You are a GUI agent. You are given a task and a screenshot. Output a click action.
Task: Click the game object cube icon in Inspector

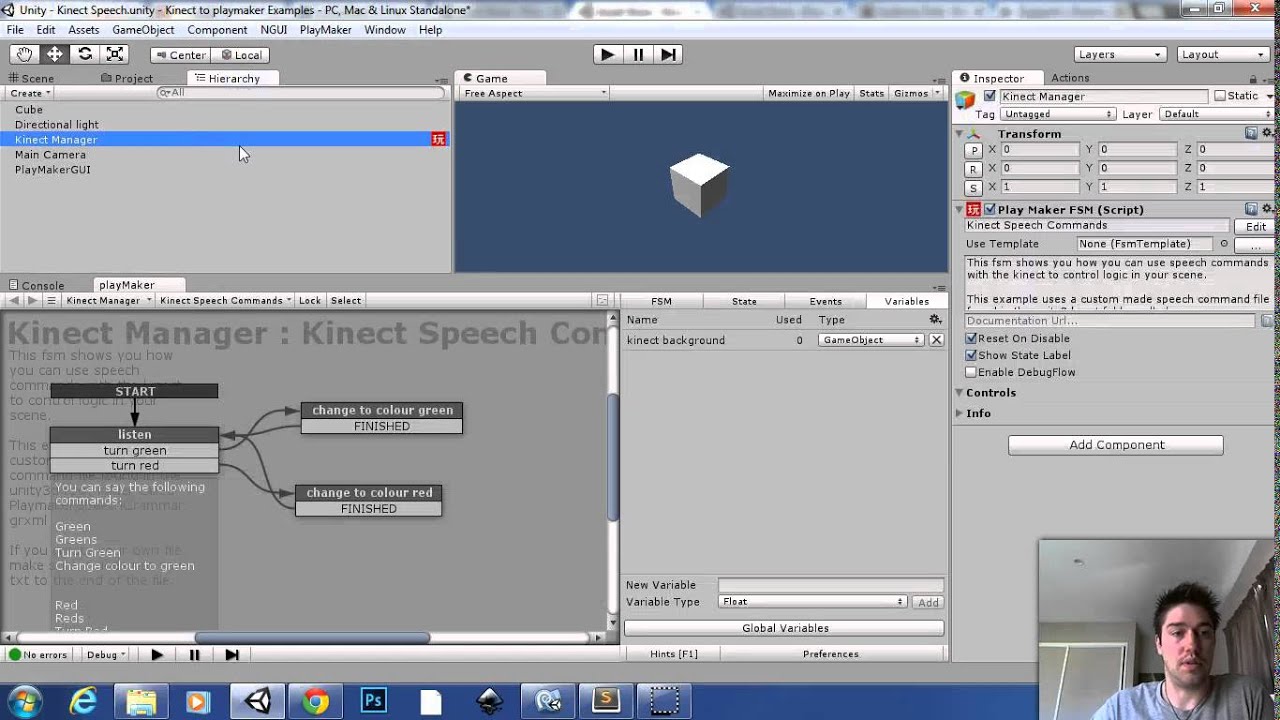coord(965,99)
